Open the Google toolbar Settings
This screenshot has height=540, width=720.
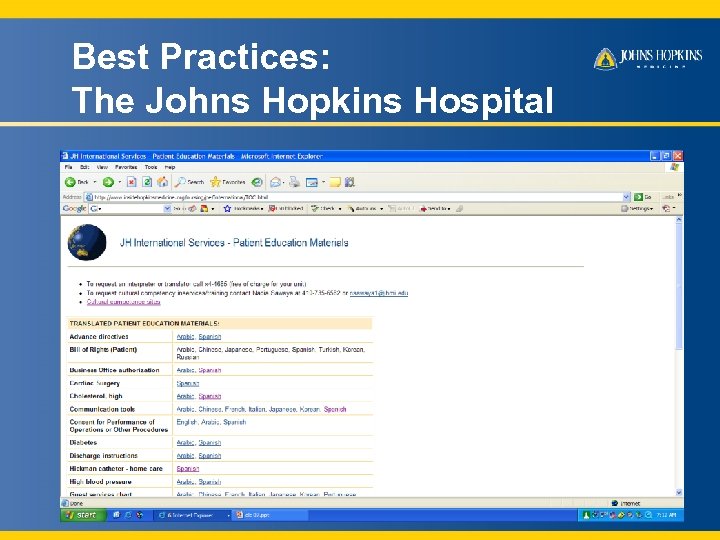(x=637, y=208)
